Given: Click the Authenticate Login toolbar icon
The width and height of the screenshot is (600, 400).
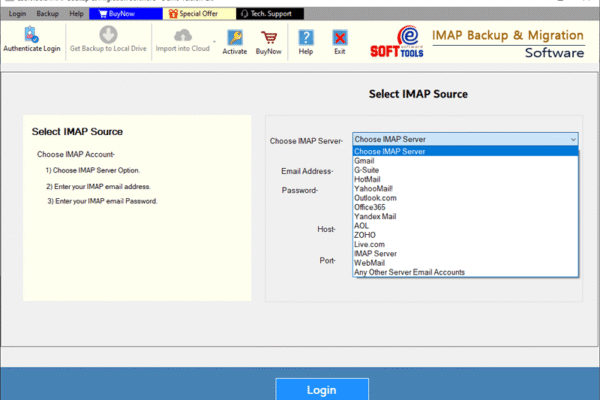Looking at the screenshot, I should [x=31, y=36].
